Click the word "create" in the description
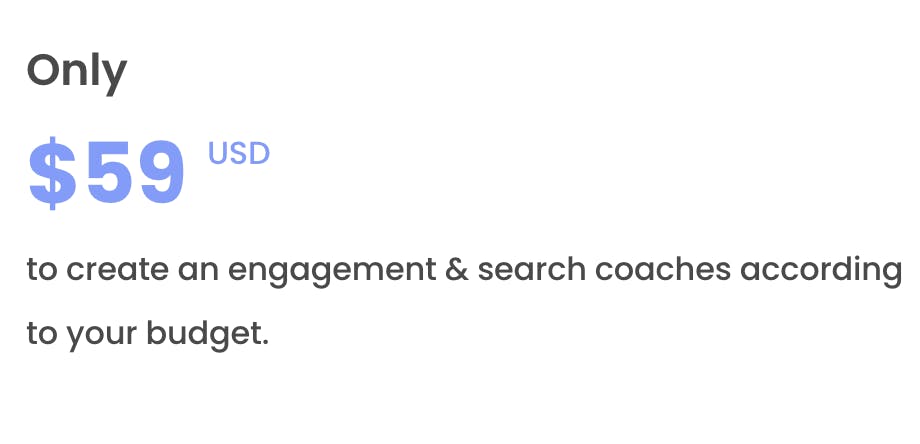The image size is (920, 444). (x=118, y=270)
